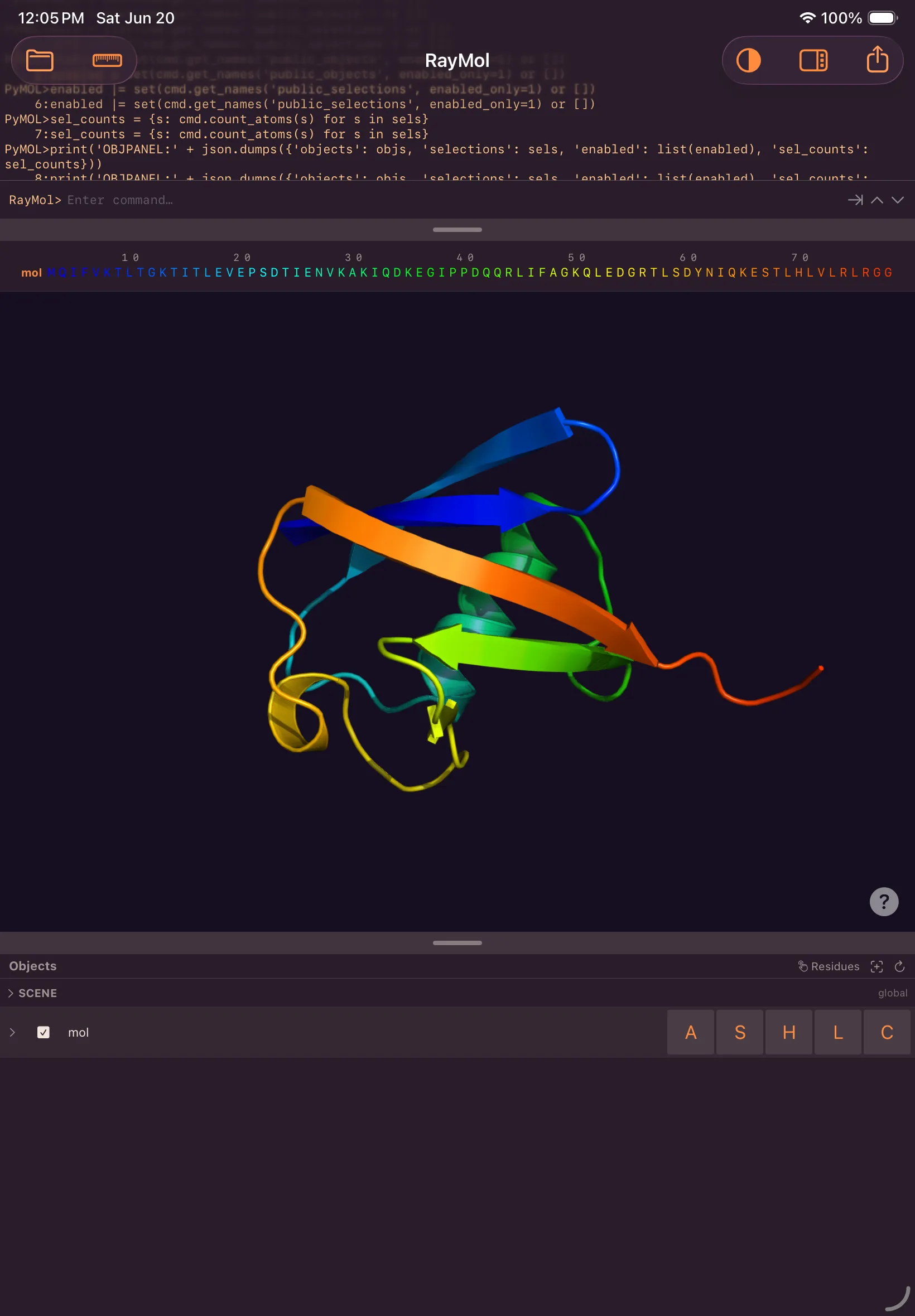The image size is (915, 1316).
Task: Click the Objects panel header
Action: click(33, 966)
